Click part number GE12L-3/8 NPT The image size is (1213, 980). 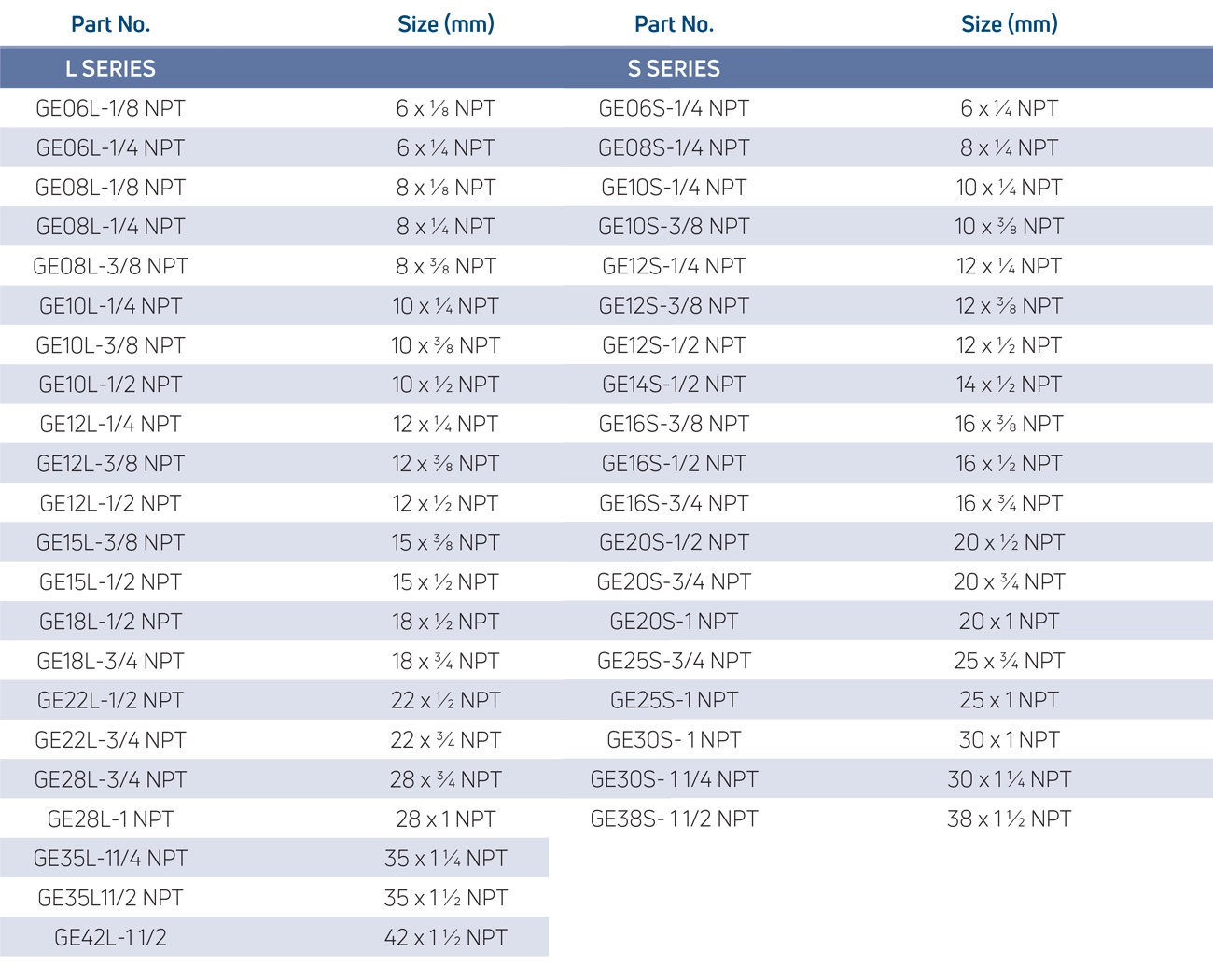coord(110,464)
